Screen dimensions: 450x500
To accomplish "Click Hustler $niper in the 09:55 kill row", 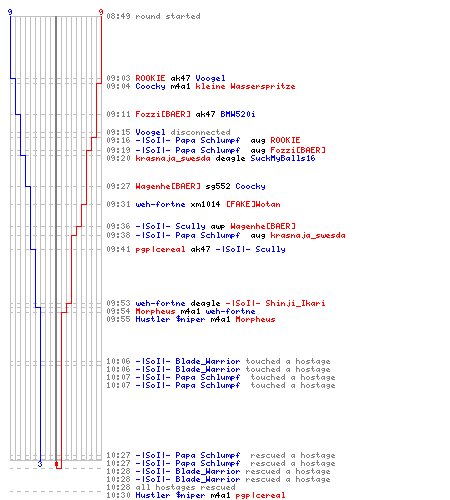I will pyautogui.click(x=170, y=319).
